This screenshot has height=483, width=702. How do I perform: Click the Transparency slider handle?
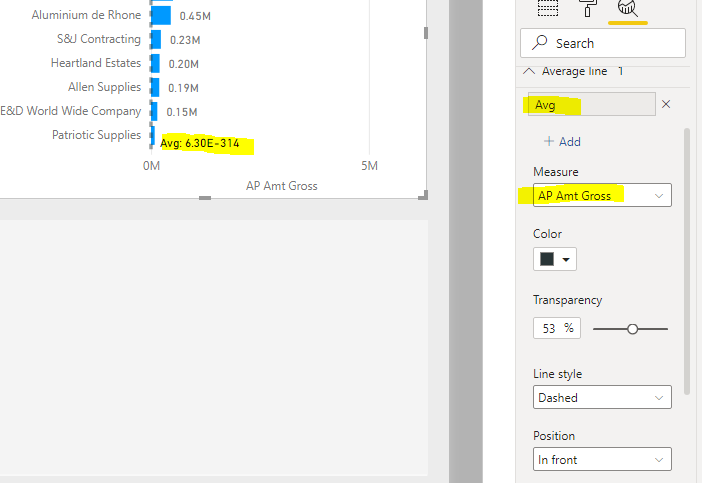click(x=632, y=329)
